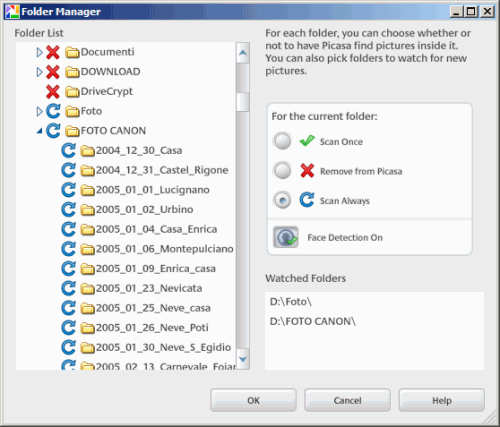Click the Remove from Picasa label text

click(361, 171)
